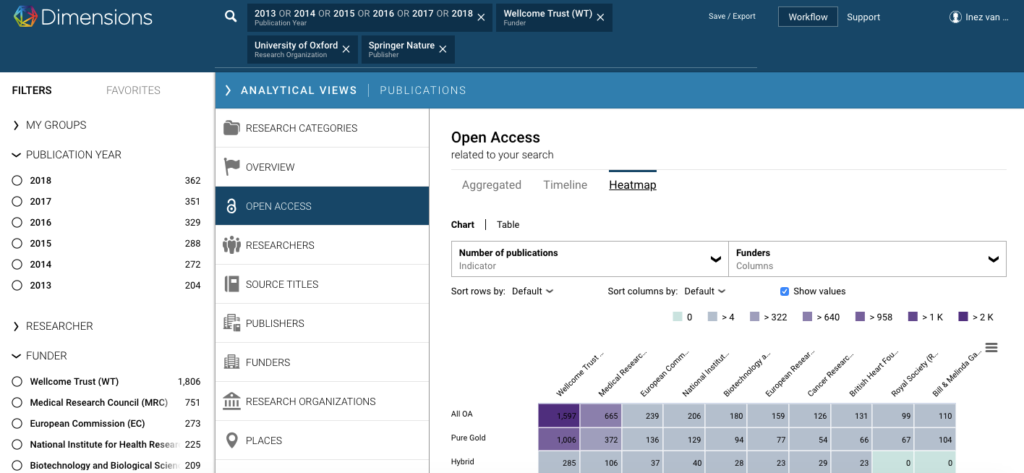The image size is (1024, 473).
Task: Click the 285 Hybrid heatmap cell
Action: click(559, 463)
